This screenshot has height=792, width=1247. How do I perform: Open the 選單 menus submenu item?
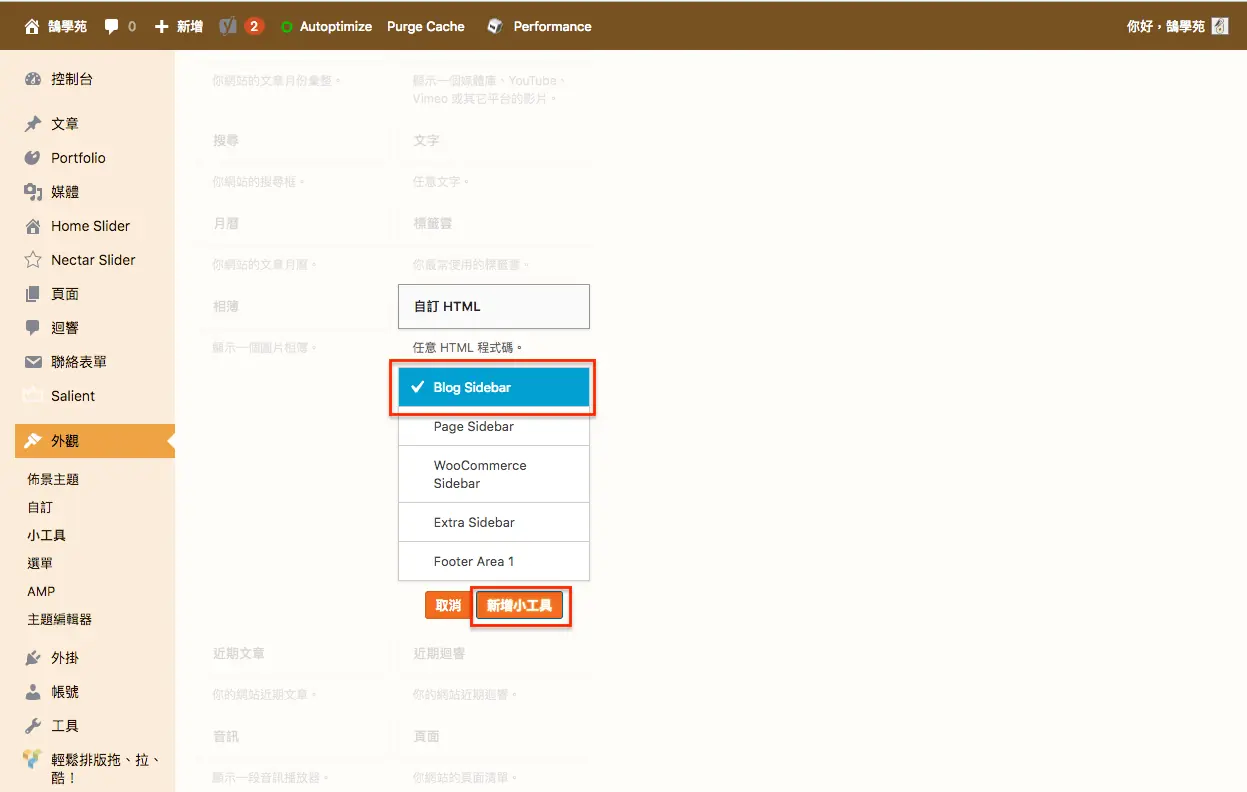(x=40, y=563)
